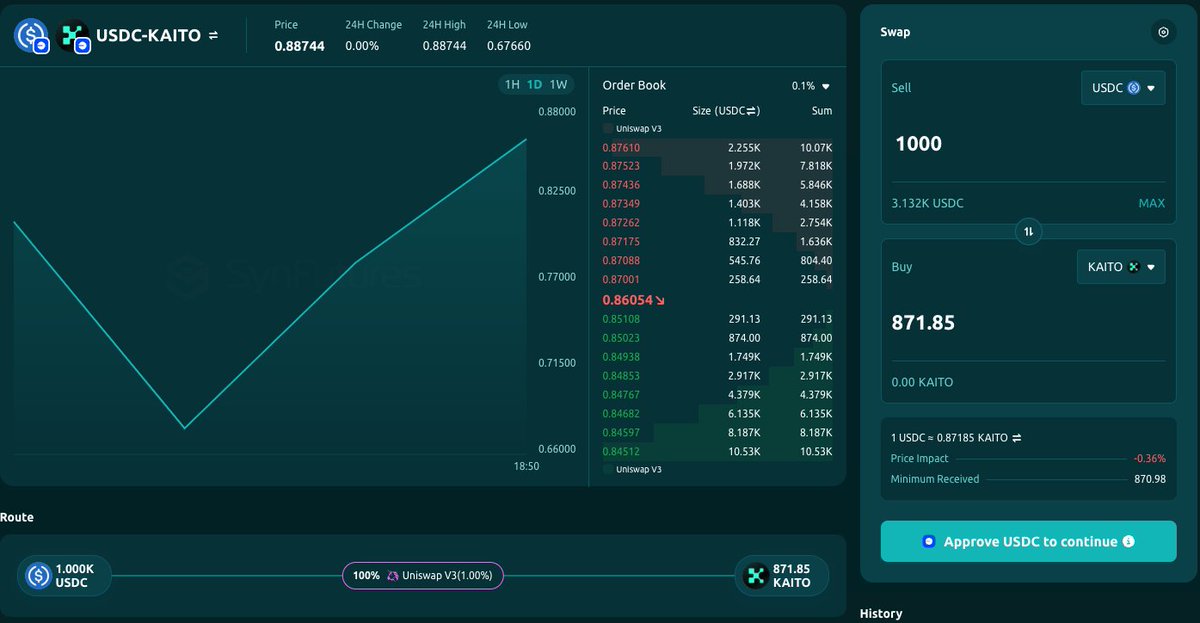The height and width of the screenshot is (623, 1200).
Task: Click the bid price 0.85023
Action: (621, 338)
